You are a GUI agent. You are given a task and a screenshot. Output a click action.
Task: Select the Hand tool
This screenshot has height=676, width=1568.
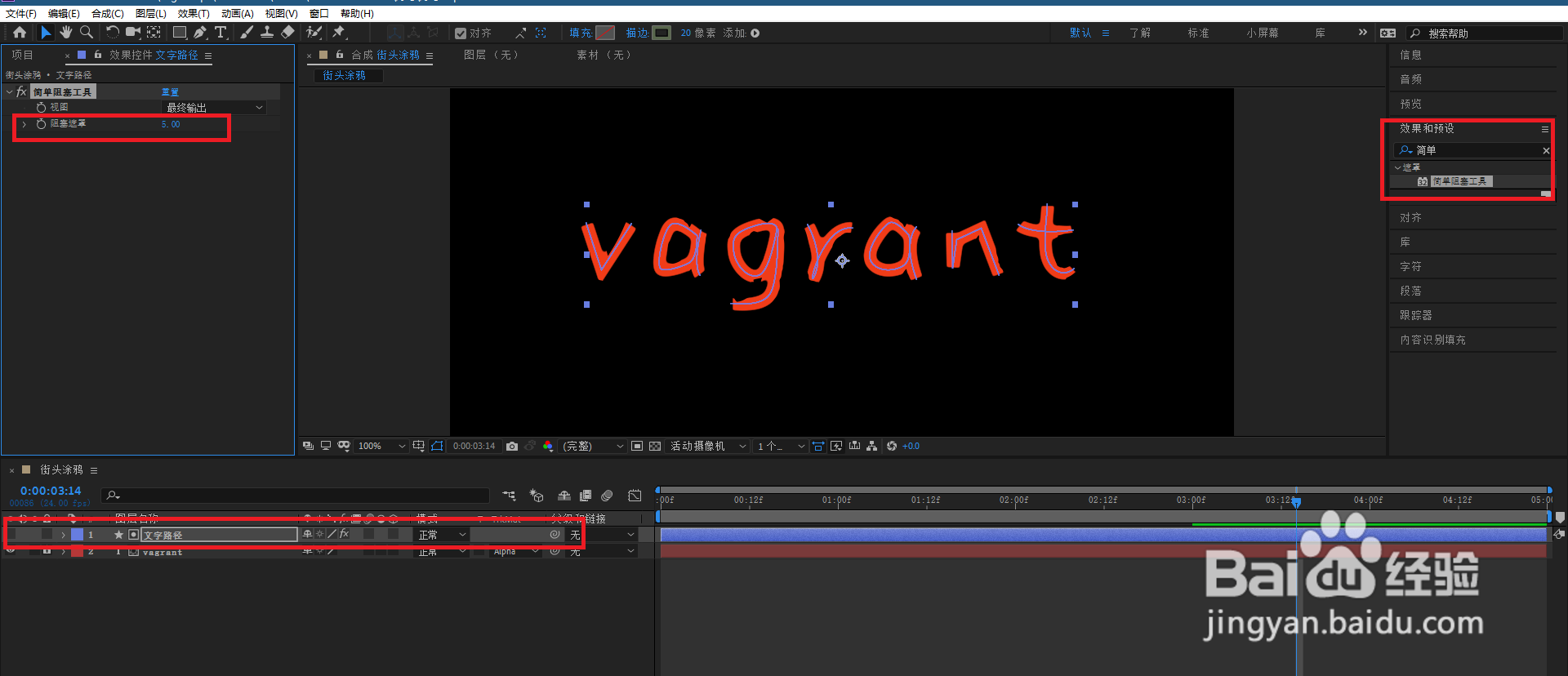pyautogui.click(x=65, y=33)
